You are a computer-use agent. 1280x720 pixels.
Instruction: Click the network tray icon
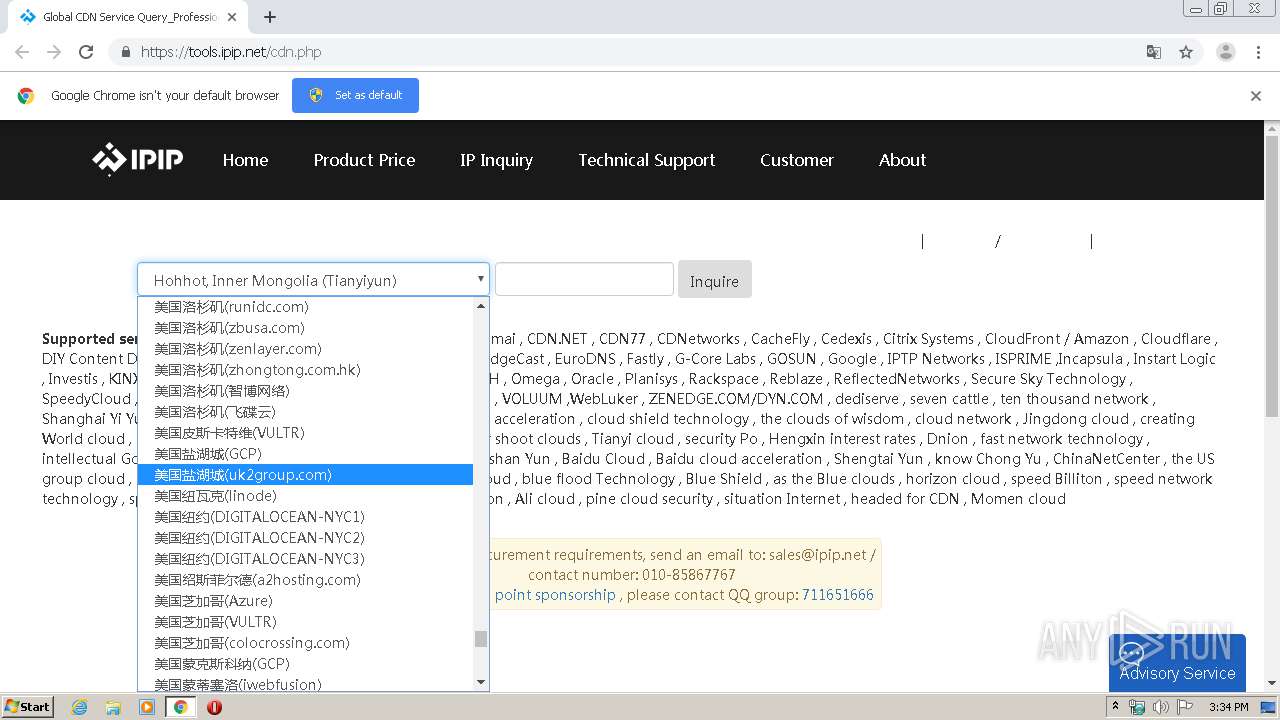pyautogui.click(x=1137, y=707)
